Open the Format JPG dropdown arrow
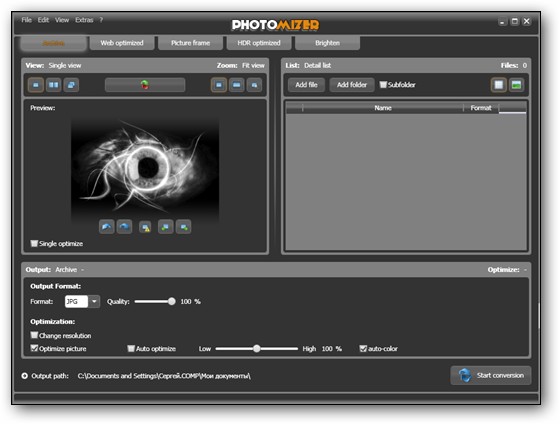The width and height of the screenshot is (560, 424). (94, 301)
